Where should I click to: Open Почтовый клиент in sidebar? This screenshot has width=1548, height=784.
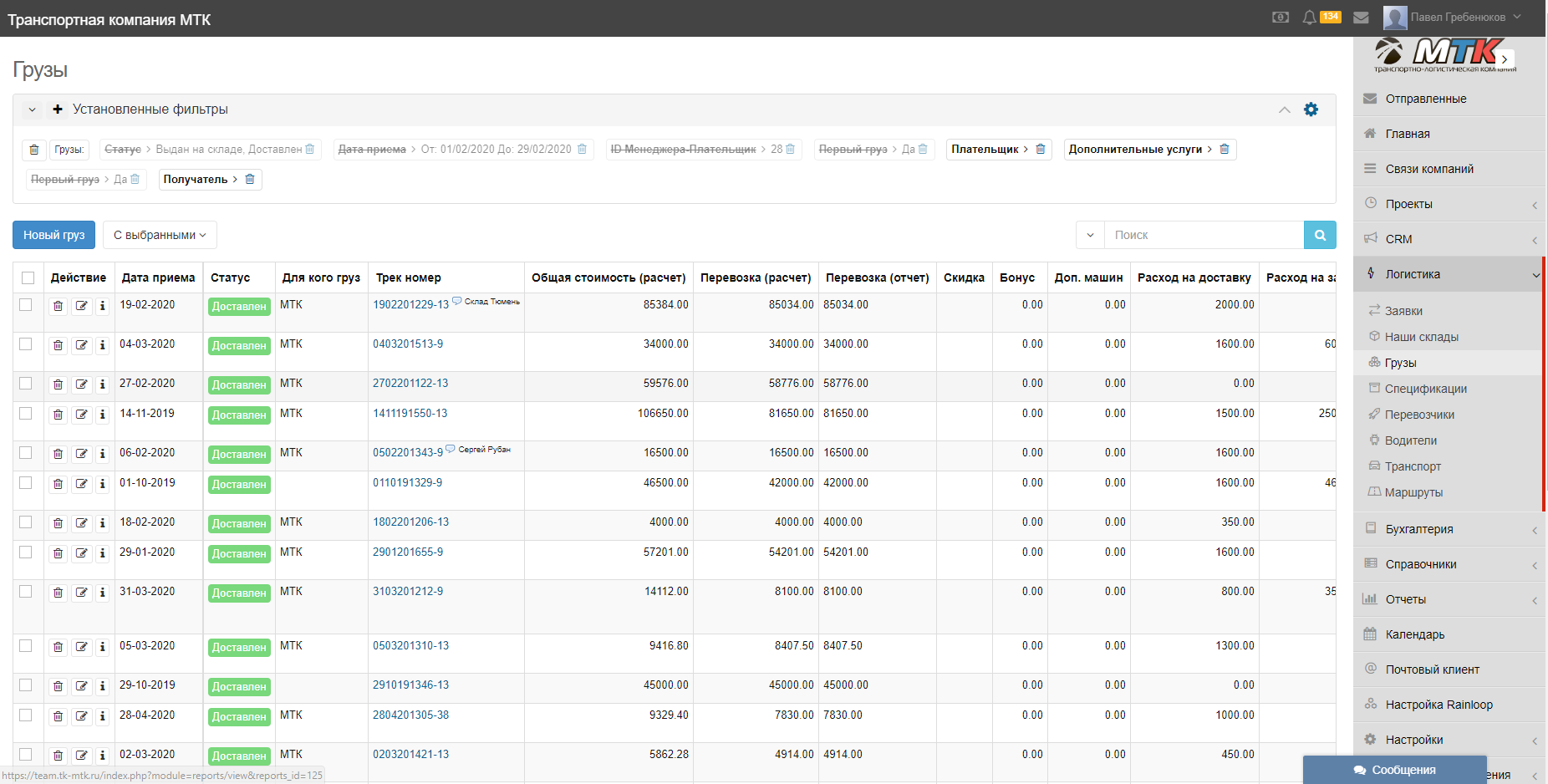[x=1449, y=669]
